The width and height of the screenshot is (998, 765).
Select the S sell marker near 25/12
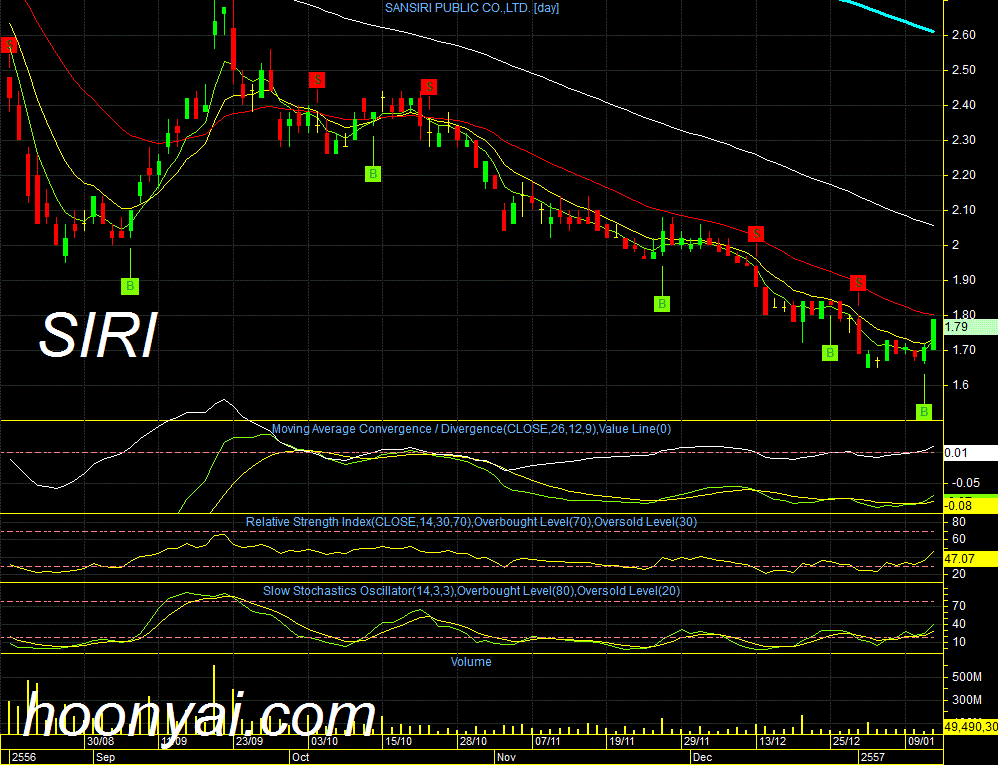(858, 283)
